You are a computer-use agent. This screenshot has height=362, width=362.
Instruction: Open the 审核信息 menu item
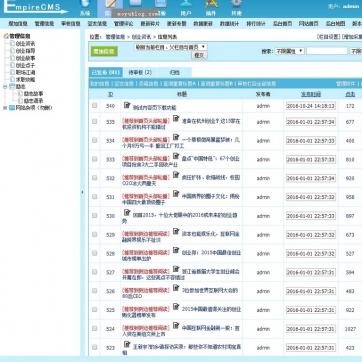pos(71,24)
